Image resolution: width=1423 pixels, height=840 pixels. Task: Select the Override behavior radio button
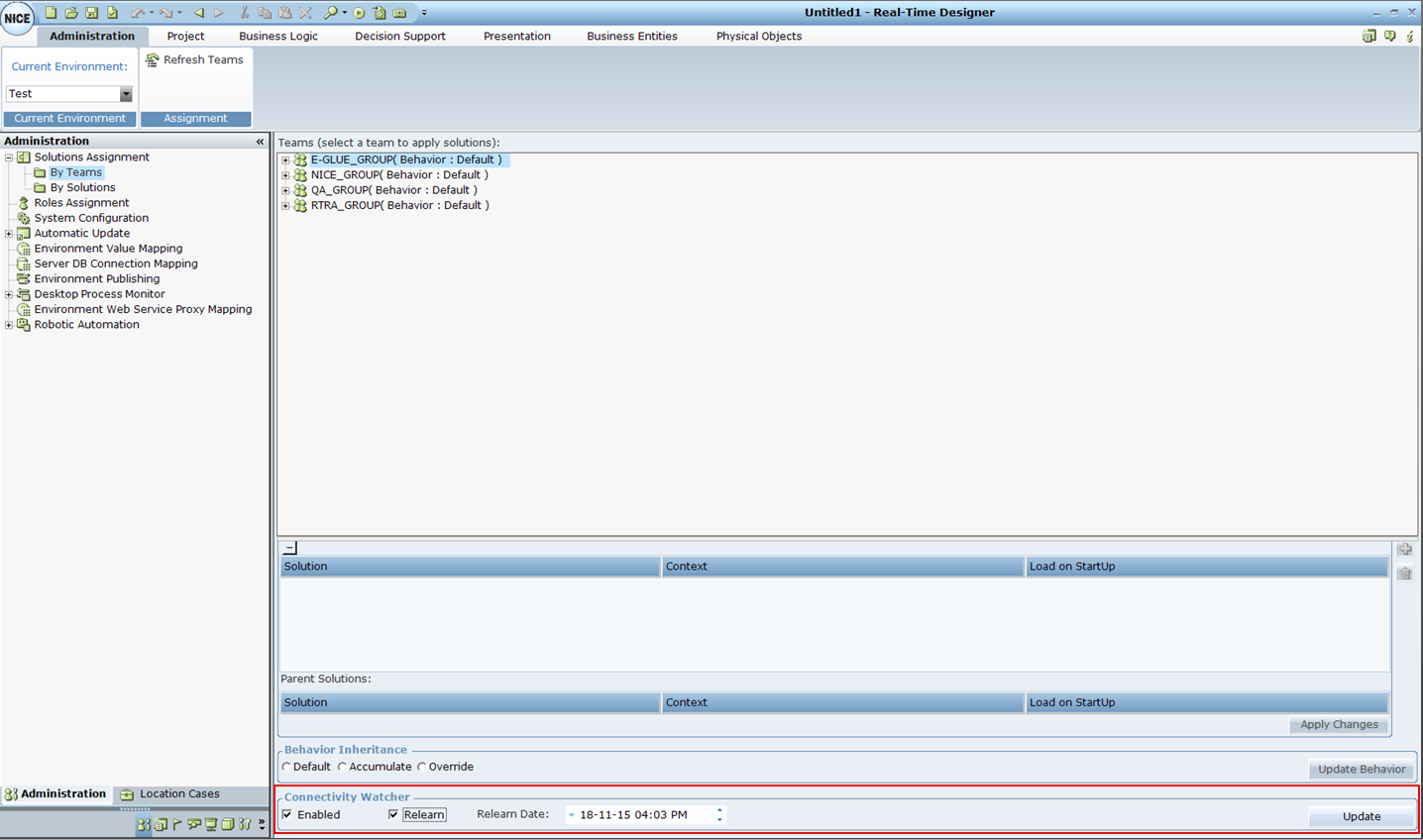tap(422, 767)
